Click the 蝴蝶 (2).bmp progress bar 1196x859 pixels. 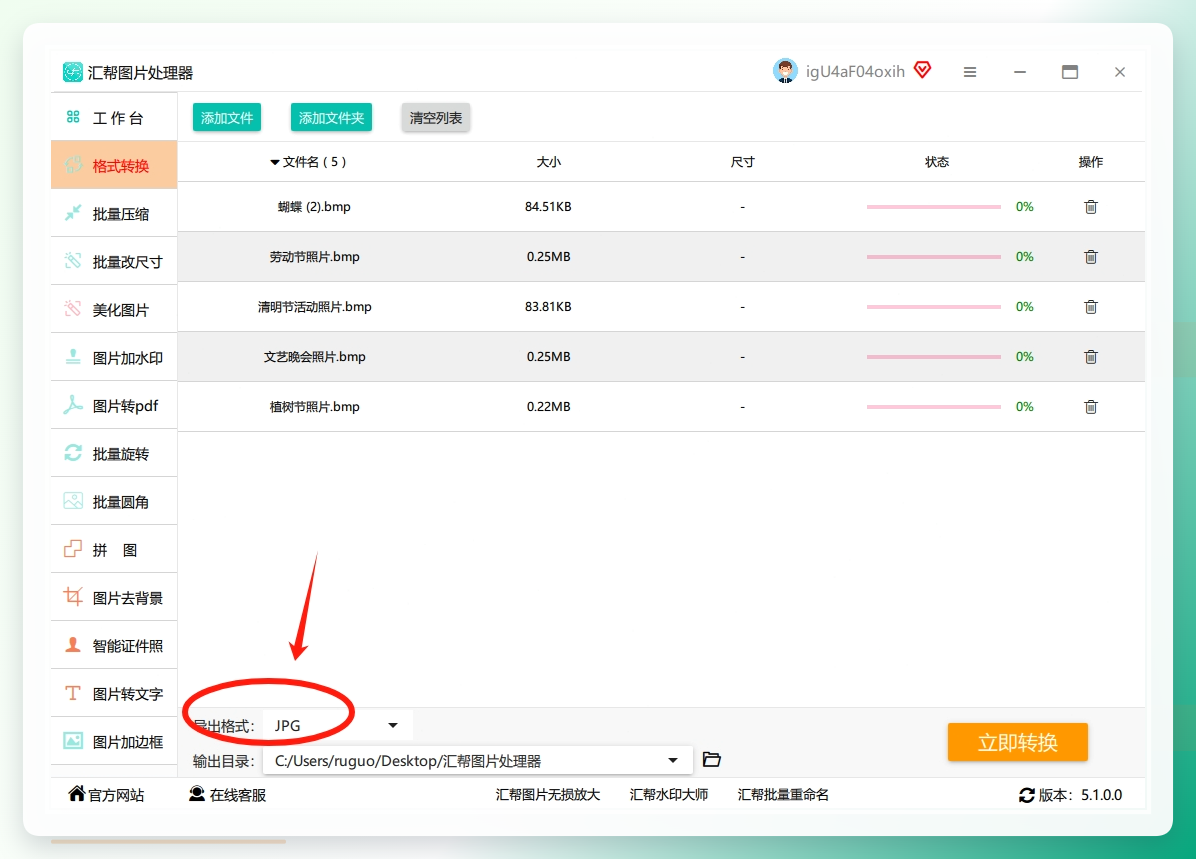[x=934, y=207]
